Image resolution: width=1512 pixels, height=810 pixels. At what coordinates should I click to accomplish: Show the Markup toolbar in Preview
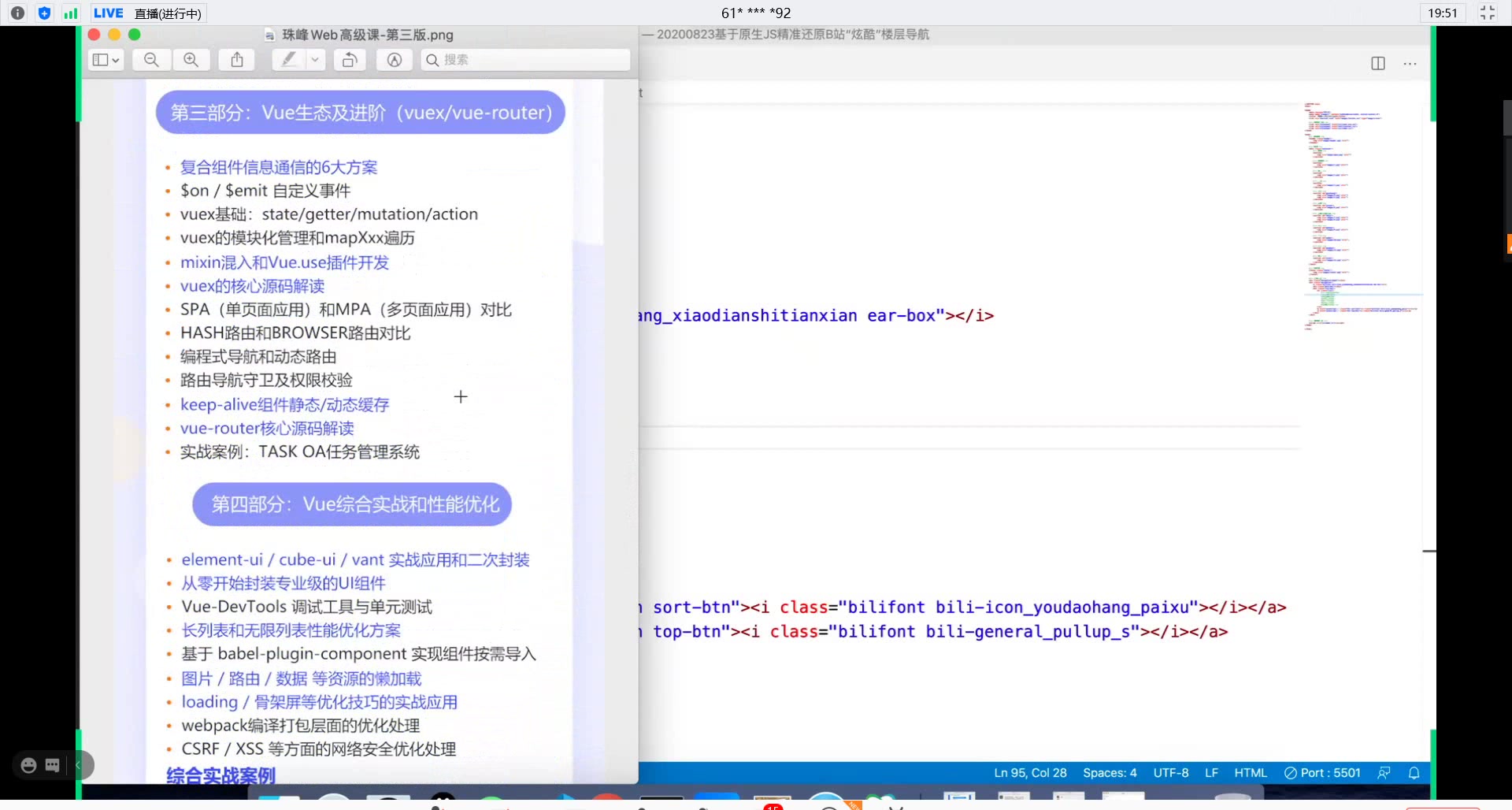pyautogui.click(x=395, y=60)
